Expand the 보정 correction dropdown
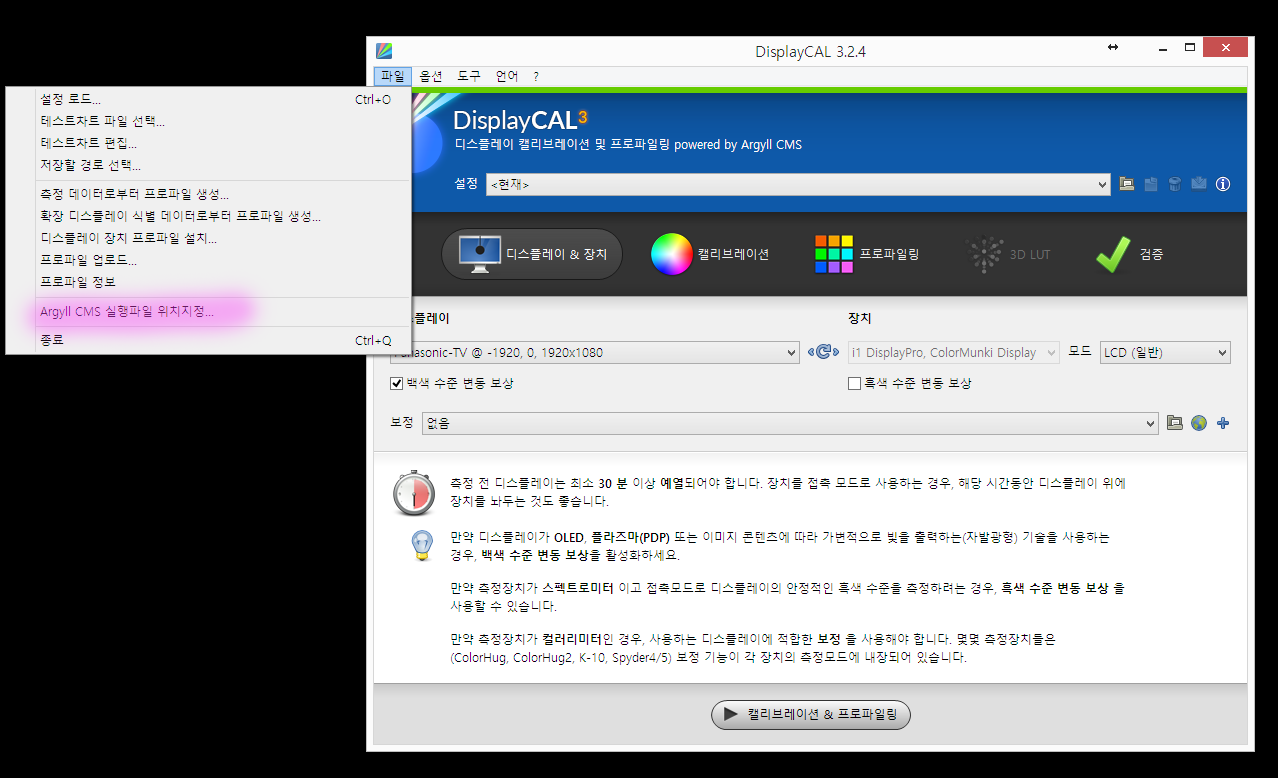This screenshot has height=778, width=1278. pos(789,423)
